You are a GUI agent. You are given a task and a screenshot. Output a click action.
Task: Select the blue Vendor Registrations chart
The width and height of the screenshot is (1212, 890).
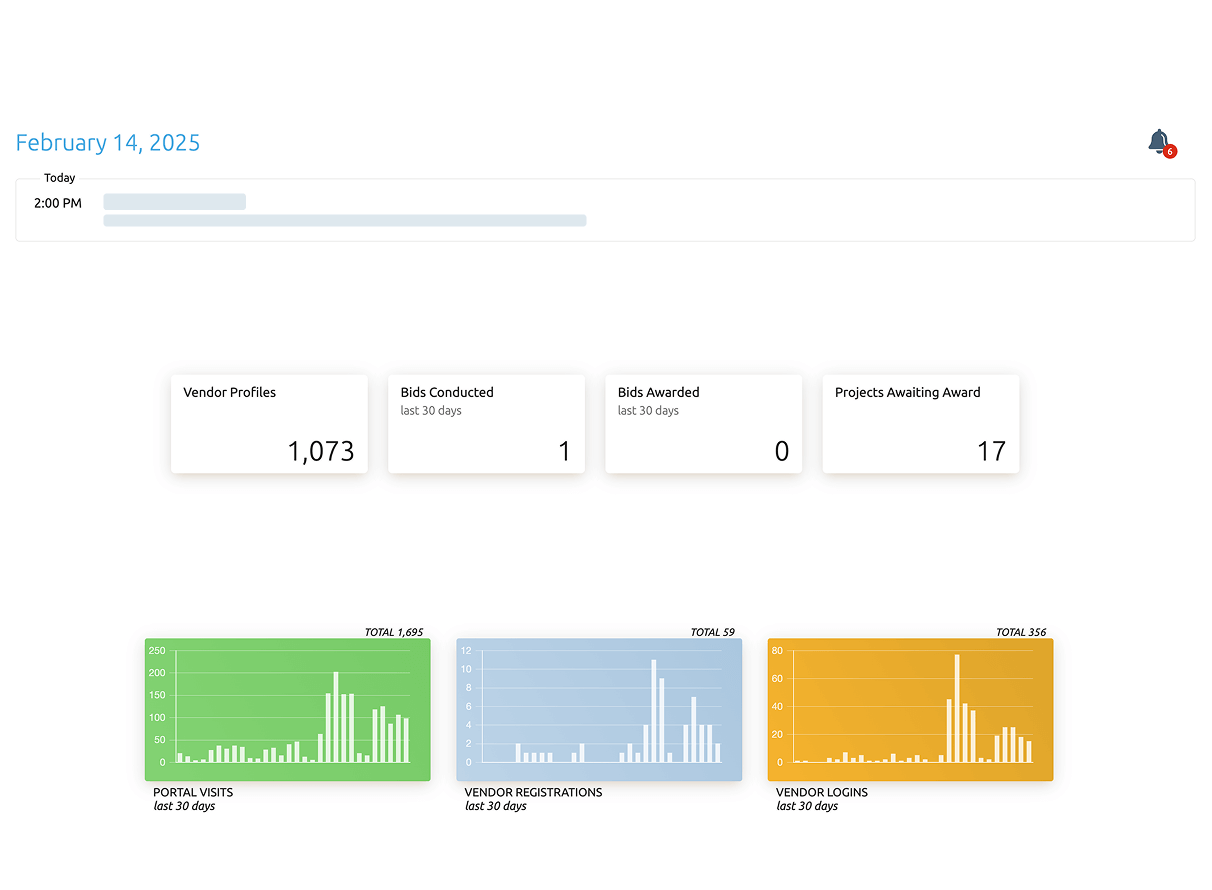(598, 709)
